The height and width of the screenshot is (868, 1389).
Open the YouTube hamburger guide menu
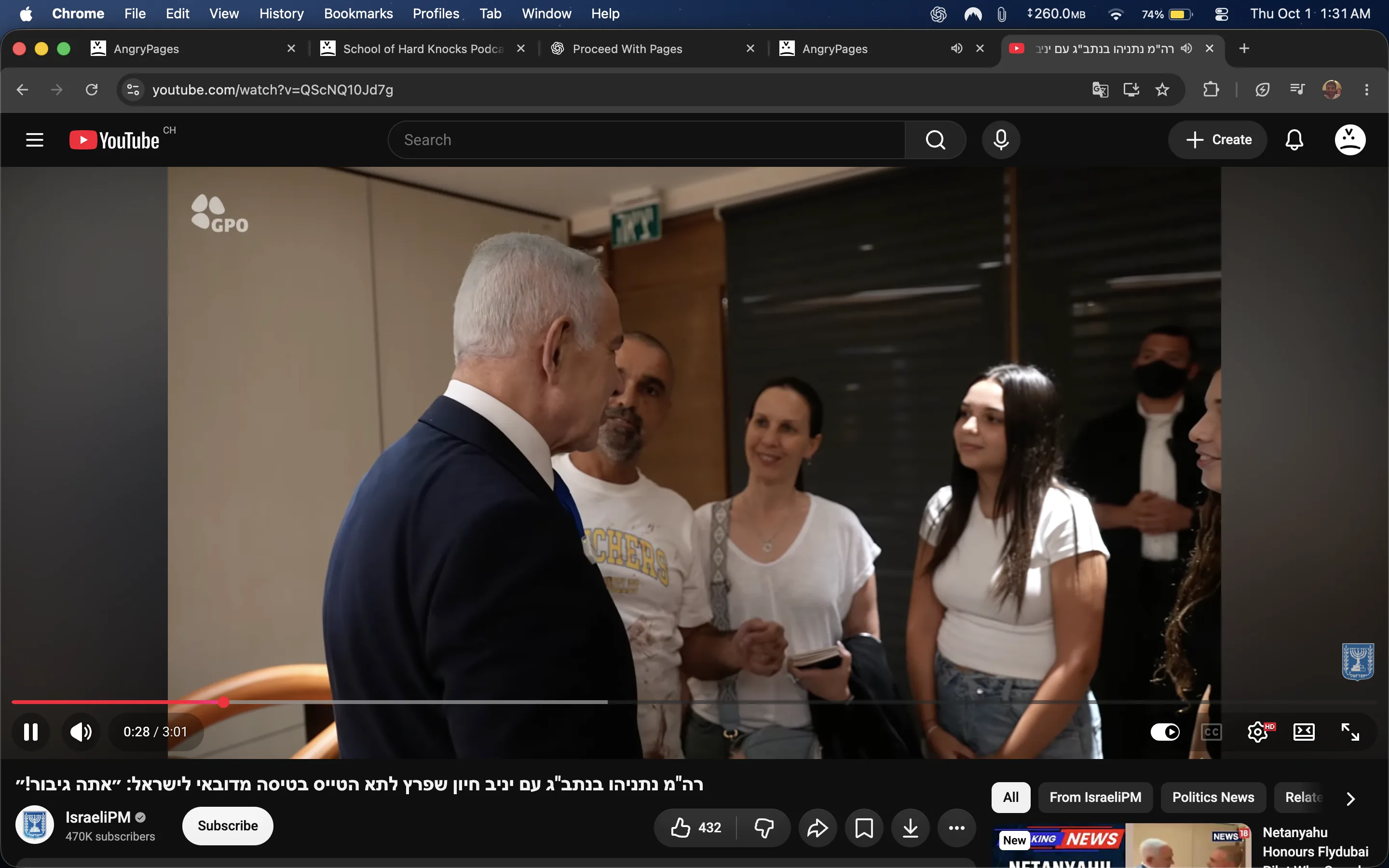pyautogui.click(x=34, y=139)
